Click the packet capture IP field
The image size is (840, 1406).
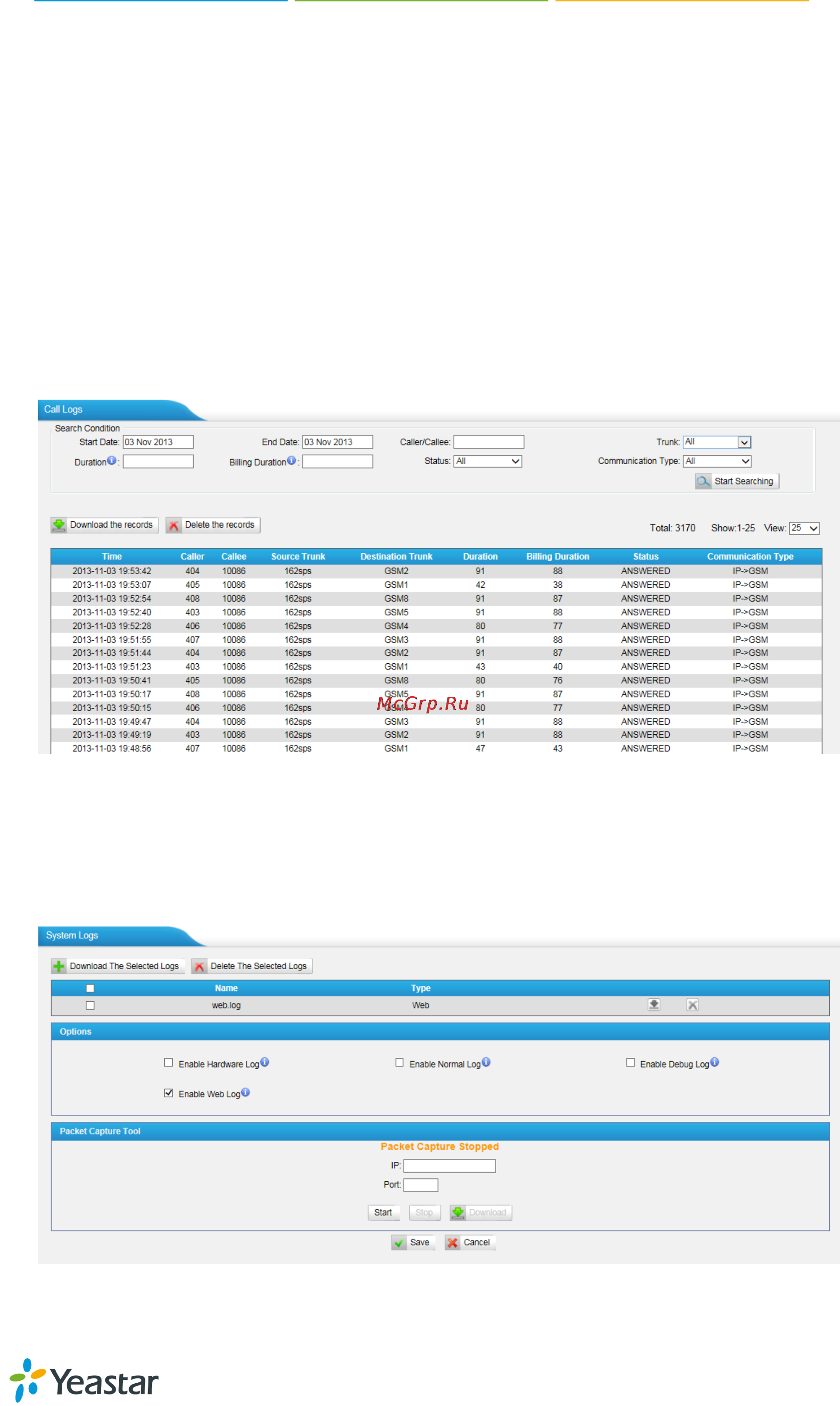tap(449, 1166)
